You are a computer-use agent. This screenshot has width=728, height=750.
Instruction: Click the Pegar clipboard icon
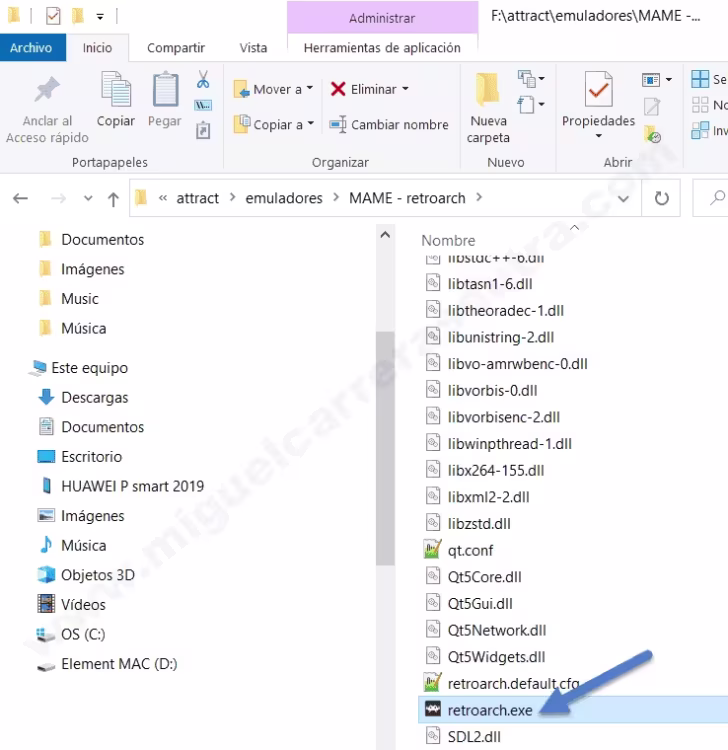click(x=165, y=89)
